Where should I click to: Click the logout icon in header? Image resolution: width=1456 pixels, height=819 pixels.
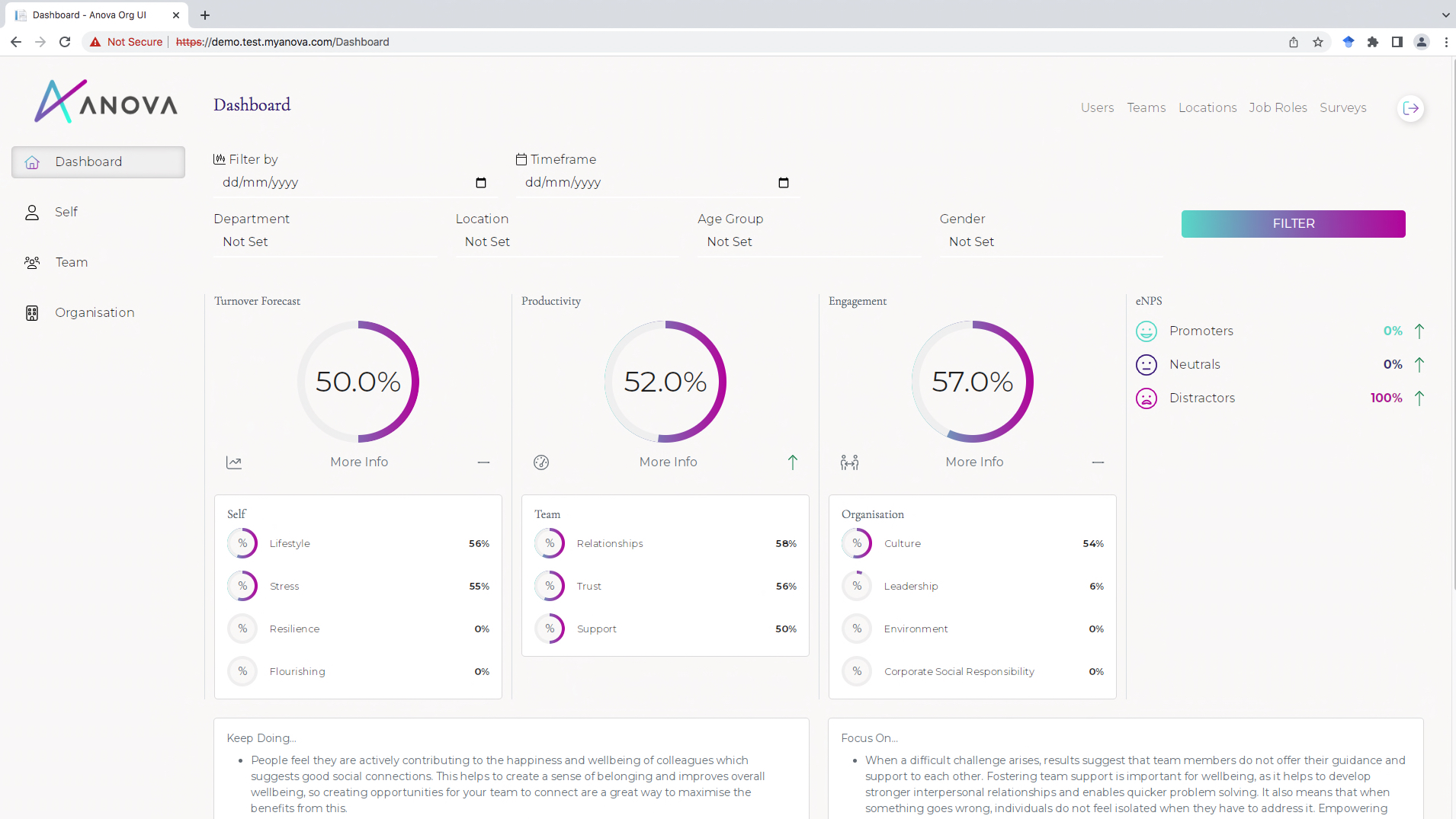pyautogui.click(x=1410, y=108)
